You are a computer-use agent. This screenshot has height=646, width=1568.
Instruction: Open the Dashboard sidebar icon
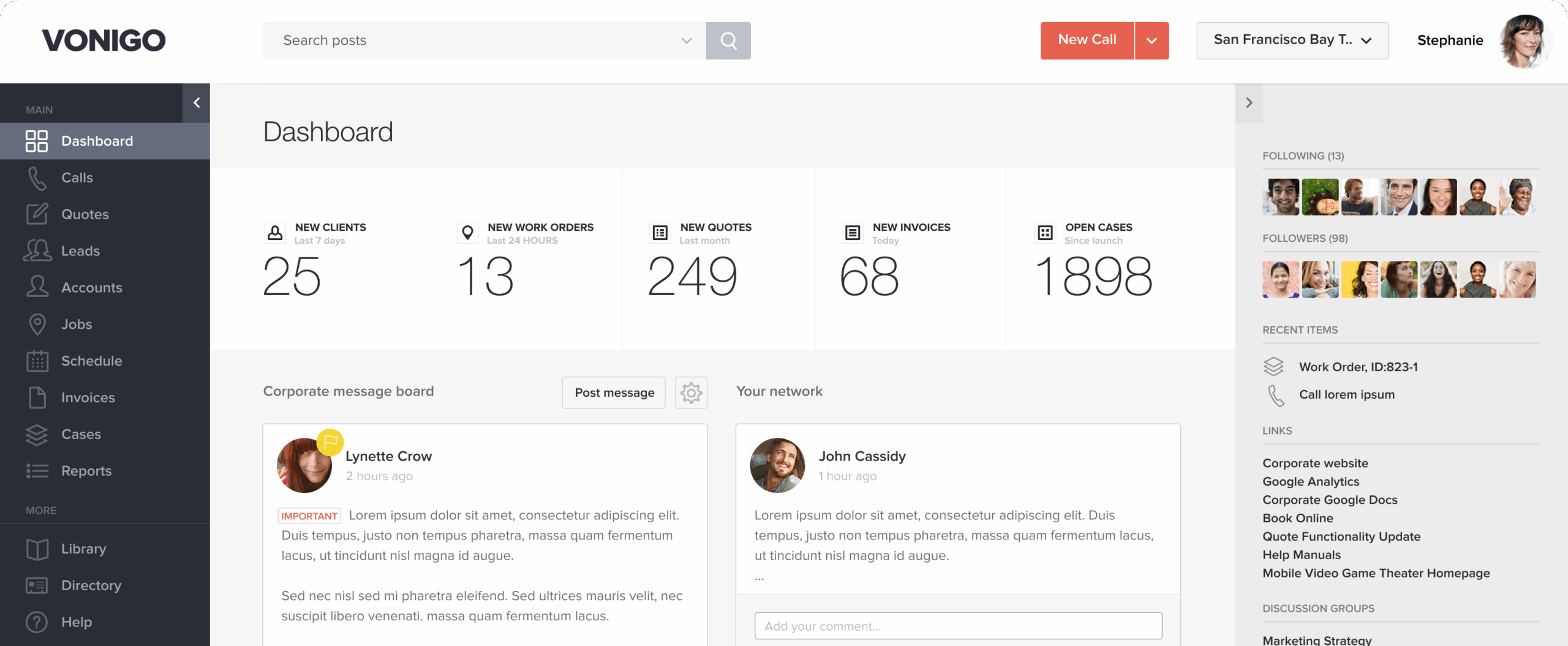[x=37, y=141]
